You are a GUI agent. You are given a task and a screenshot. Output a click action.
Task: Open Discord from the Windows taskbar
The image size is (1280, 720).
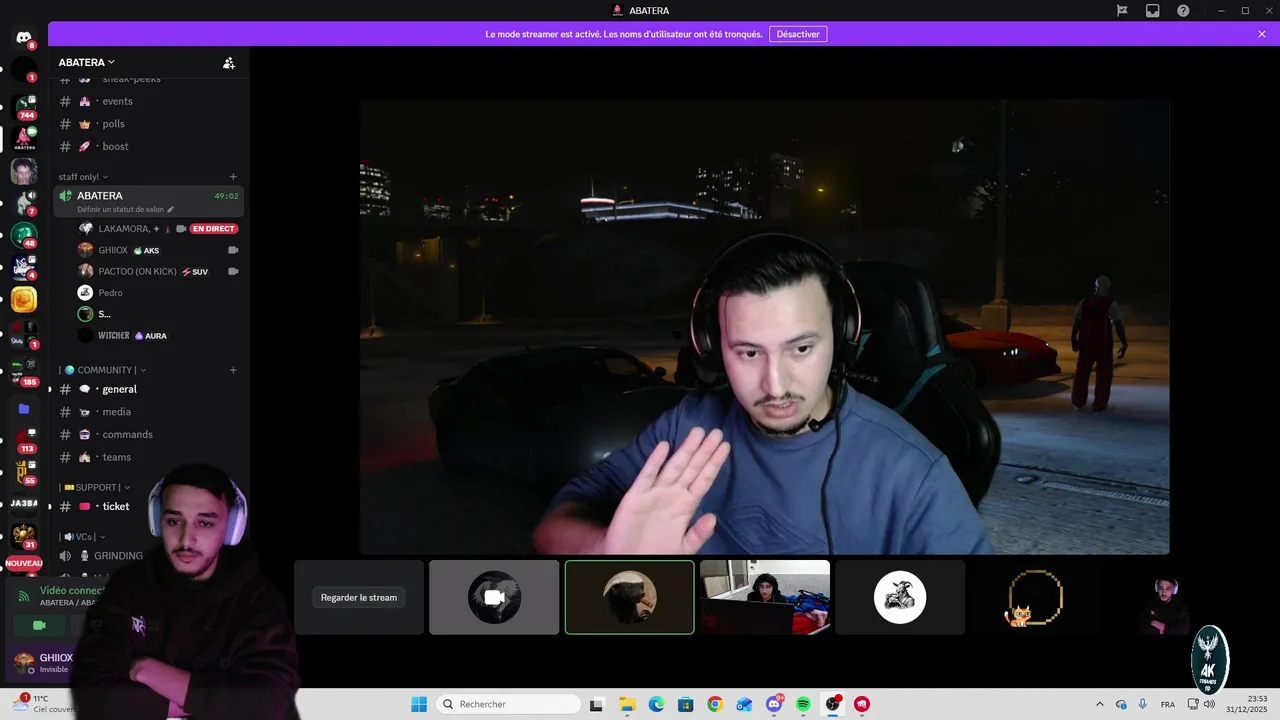pos(774,704)
